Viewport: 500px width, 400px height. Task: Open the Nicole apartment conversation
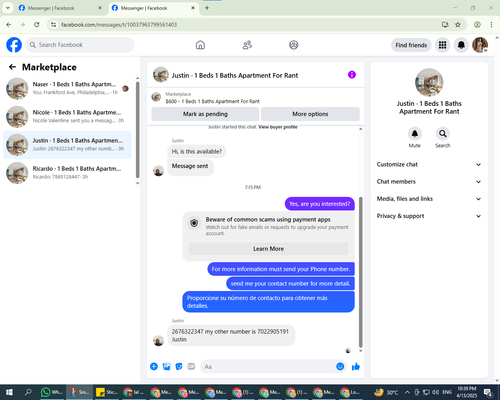(x=67, y=117)
